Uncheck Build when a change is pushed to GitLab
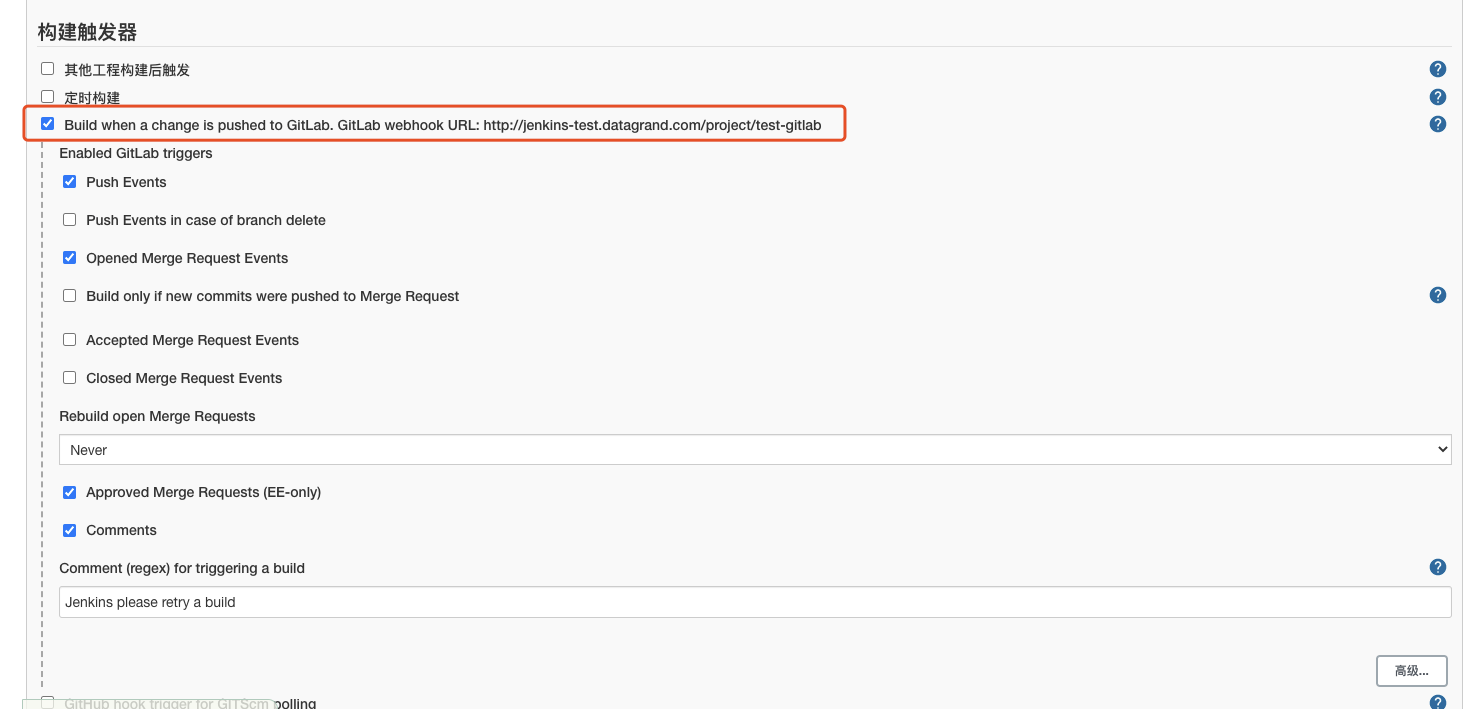The image size is (1465, 709). pyautogui.click(x=47, y=124)
